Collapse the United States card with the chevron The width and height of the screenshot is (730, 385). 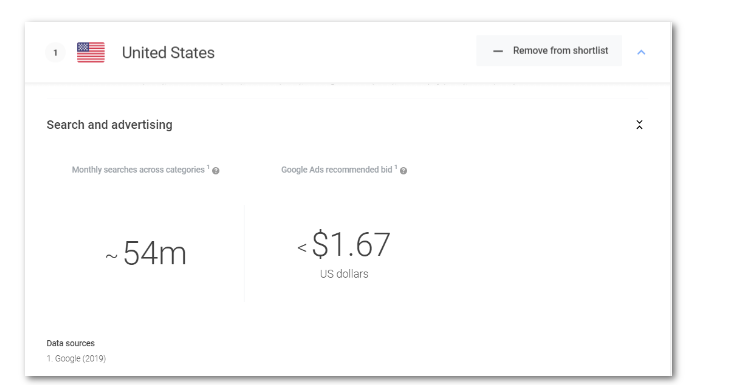click(641, 52)
